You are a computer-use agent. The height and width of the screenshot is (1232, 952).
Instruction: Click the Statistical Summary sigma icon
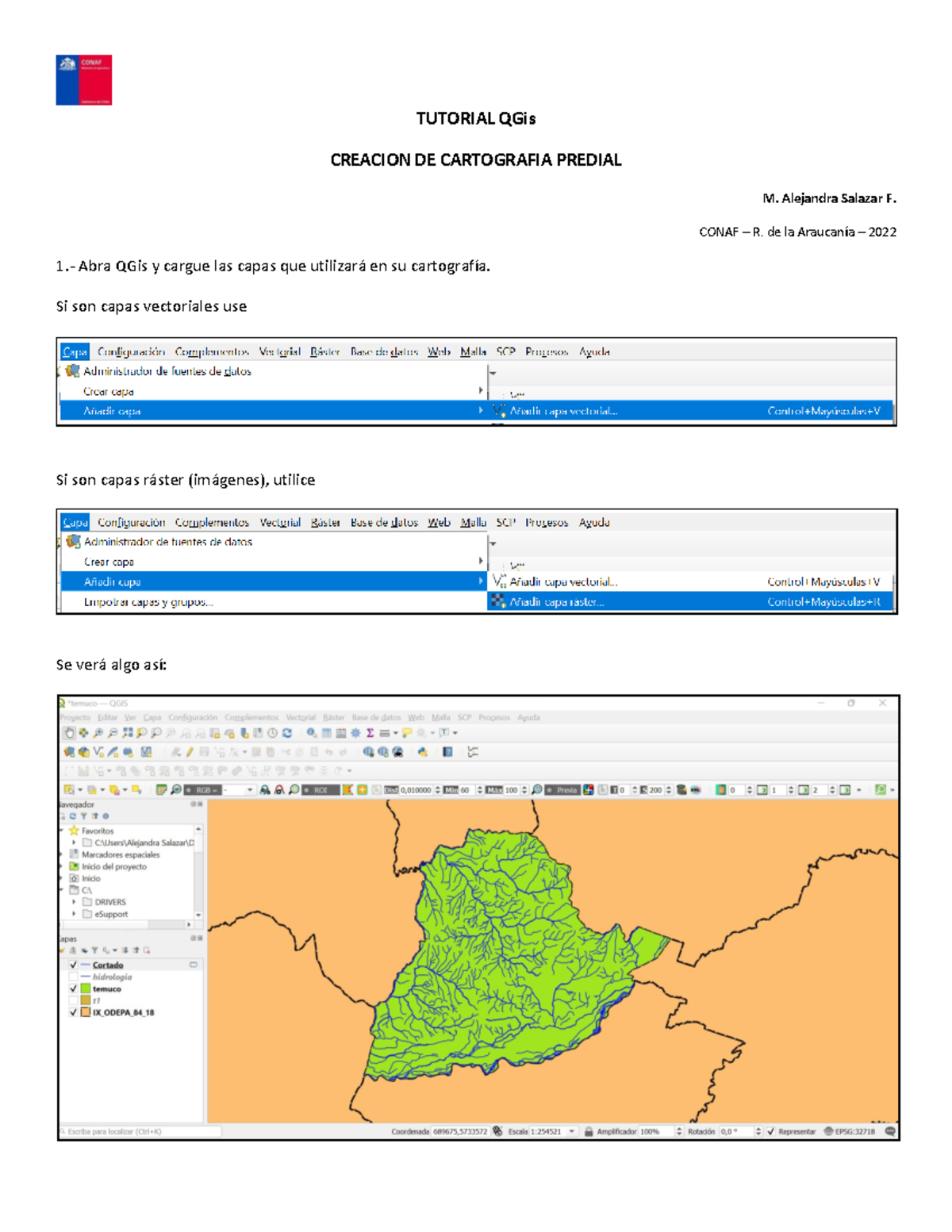point(370,732)
